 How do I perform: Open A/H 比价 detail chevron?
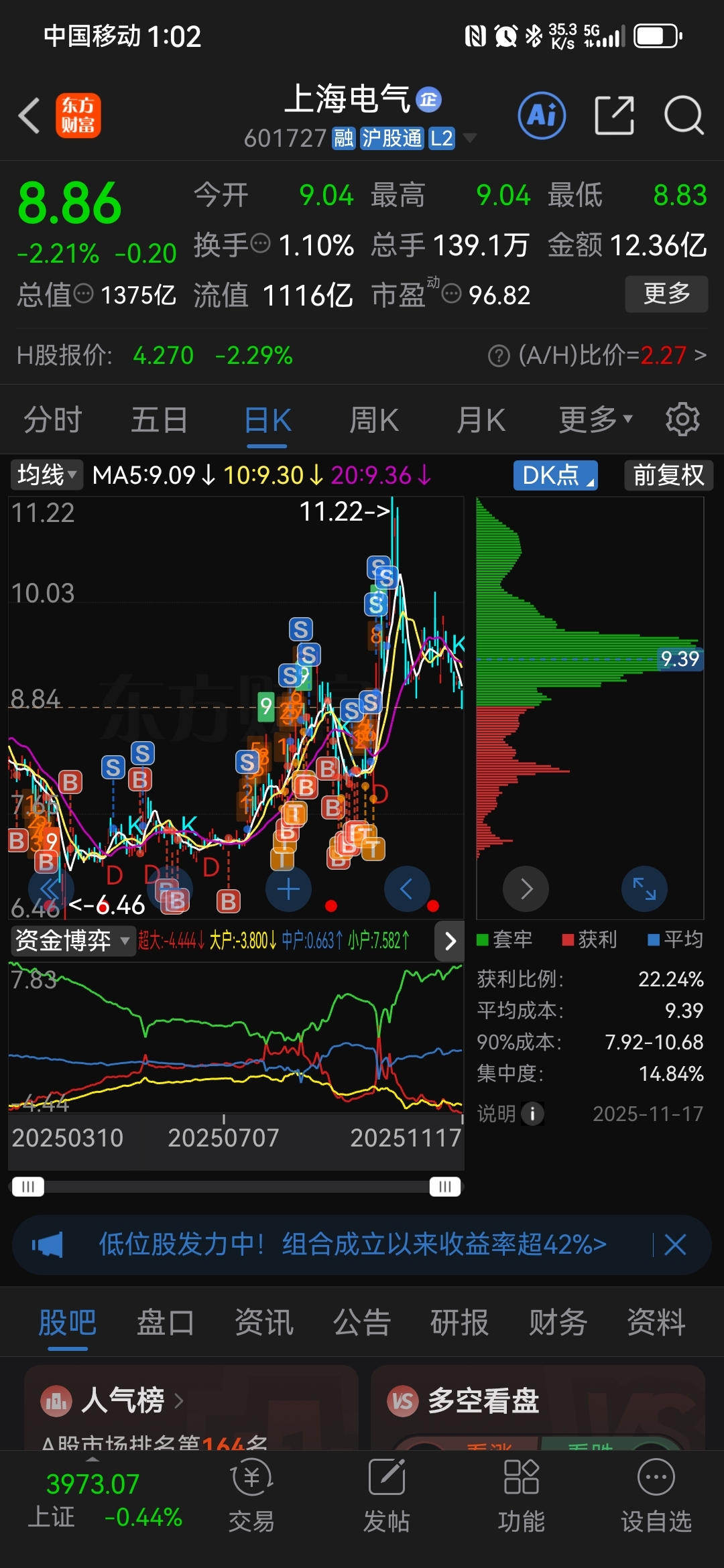tap(700, 355)
